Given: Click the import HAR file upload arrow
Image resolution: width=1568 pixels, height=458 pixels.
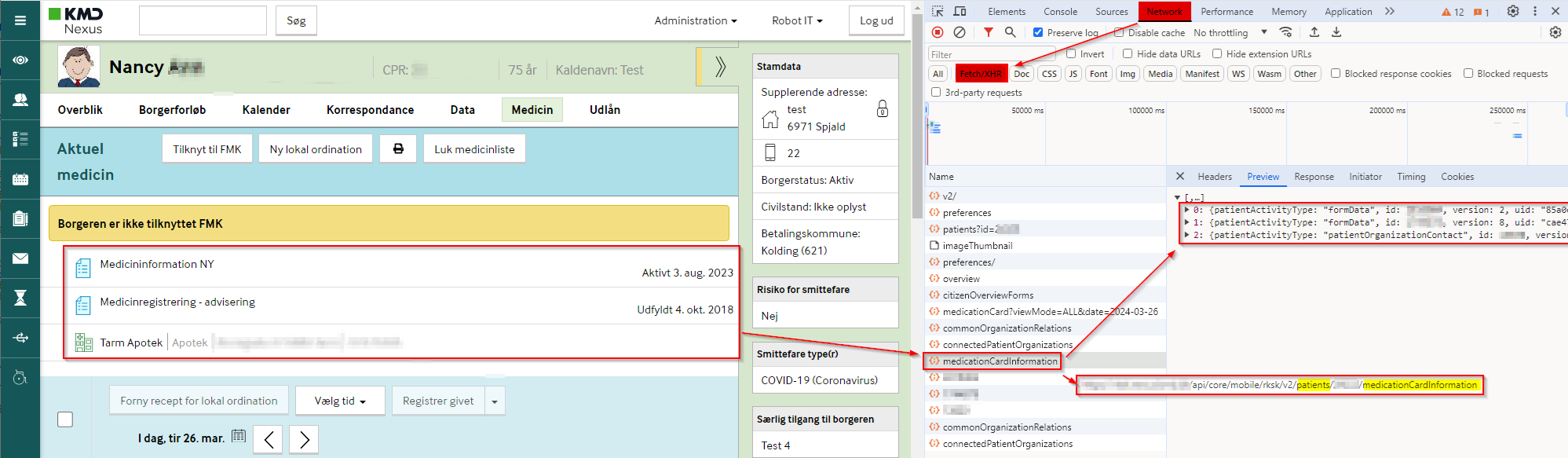Looking at the screenshot, I should (x=1314, y=32).
